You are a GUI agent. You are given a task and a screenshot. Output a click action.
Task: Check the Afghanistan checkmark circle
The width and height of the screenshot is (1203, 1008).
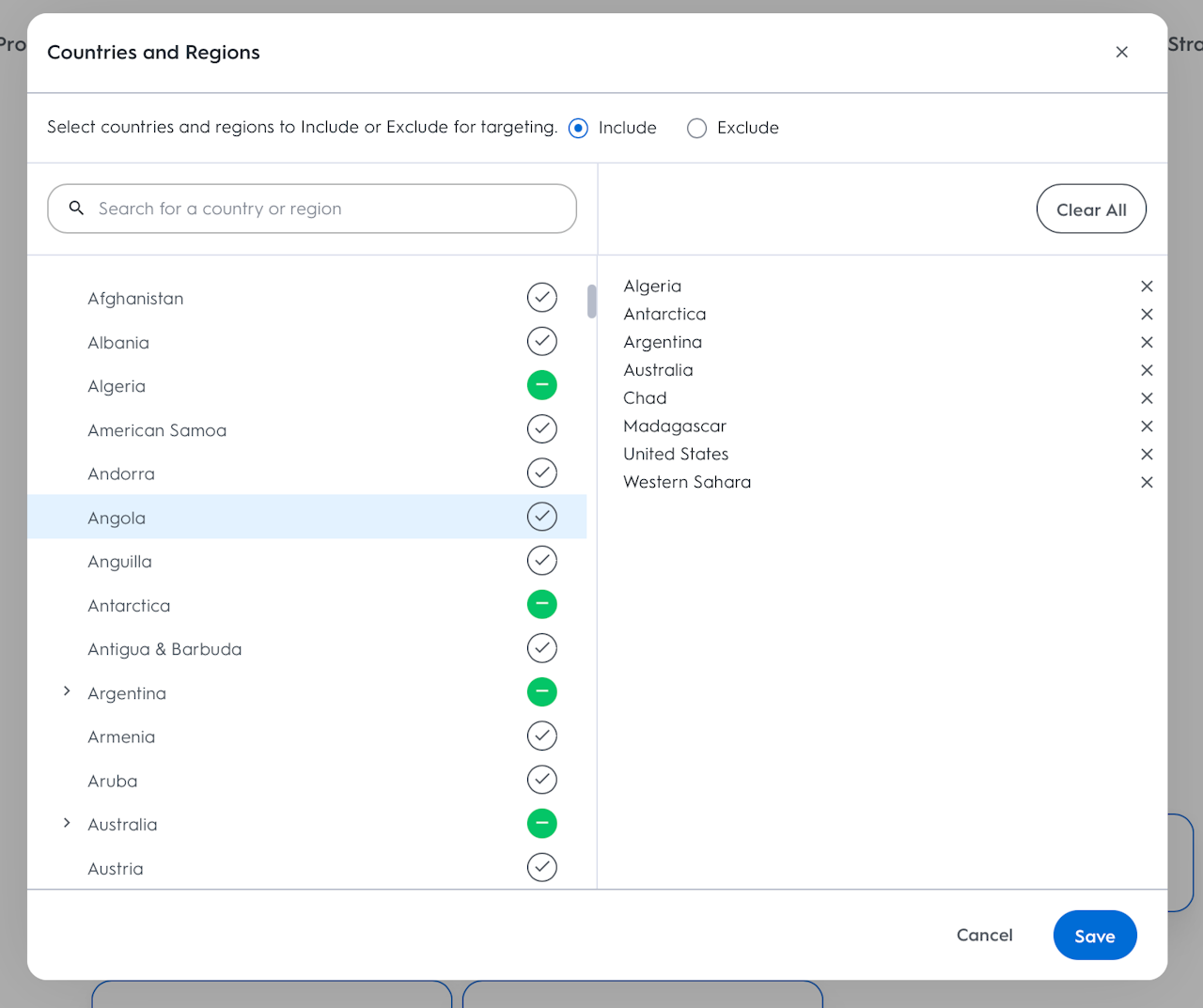click(542, 298)
